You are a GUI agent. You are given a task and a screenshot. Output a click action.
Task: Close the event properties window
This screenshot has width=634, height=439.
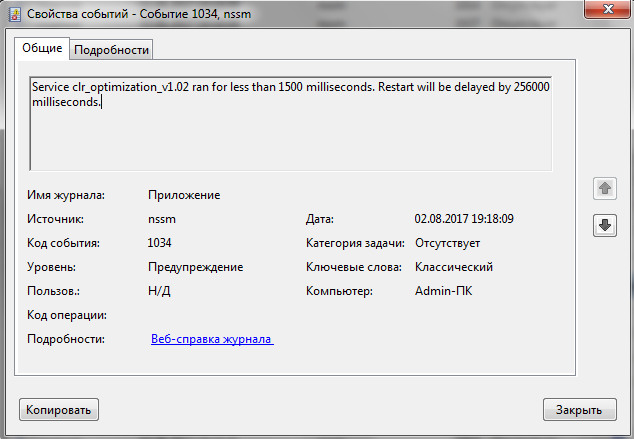coord(608,9)
